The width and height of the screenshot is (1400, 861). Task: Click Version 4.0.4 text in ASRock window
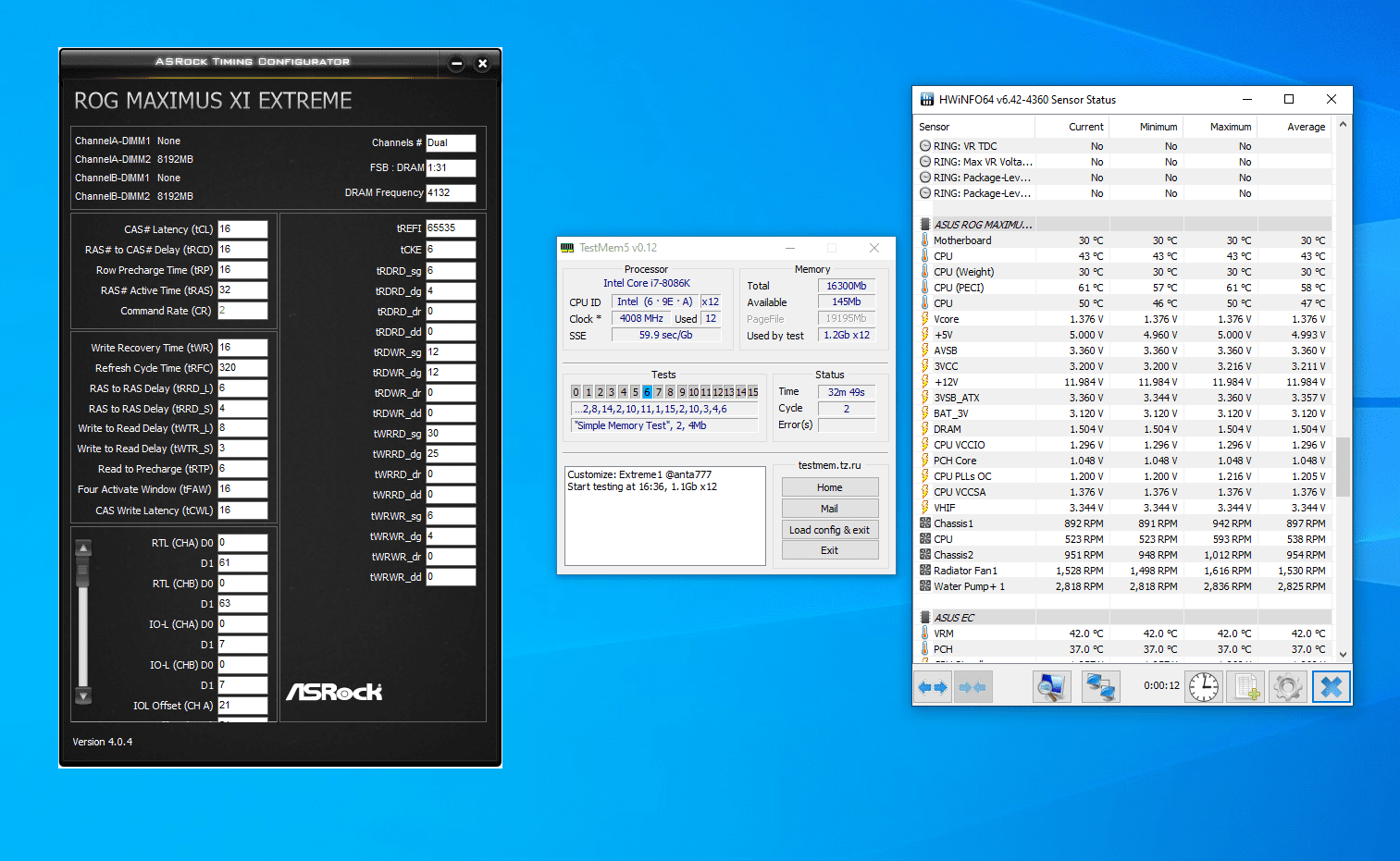pos(103,742)
